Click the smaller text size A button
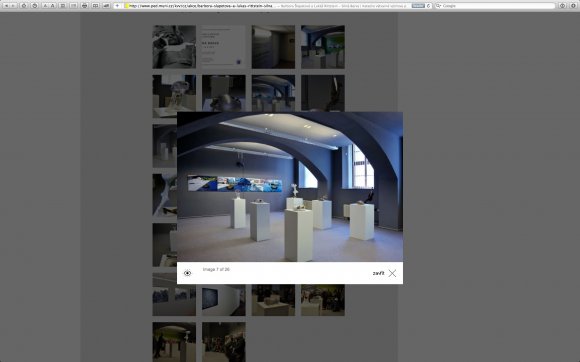The height and width of the screenshot is (362, 580). (x=45, y=6)
